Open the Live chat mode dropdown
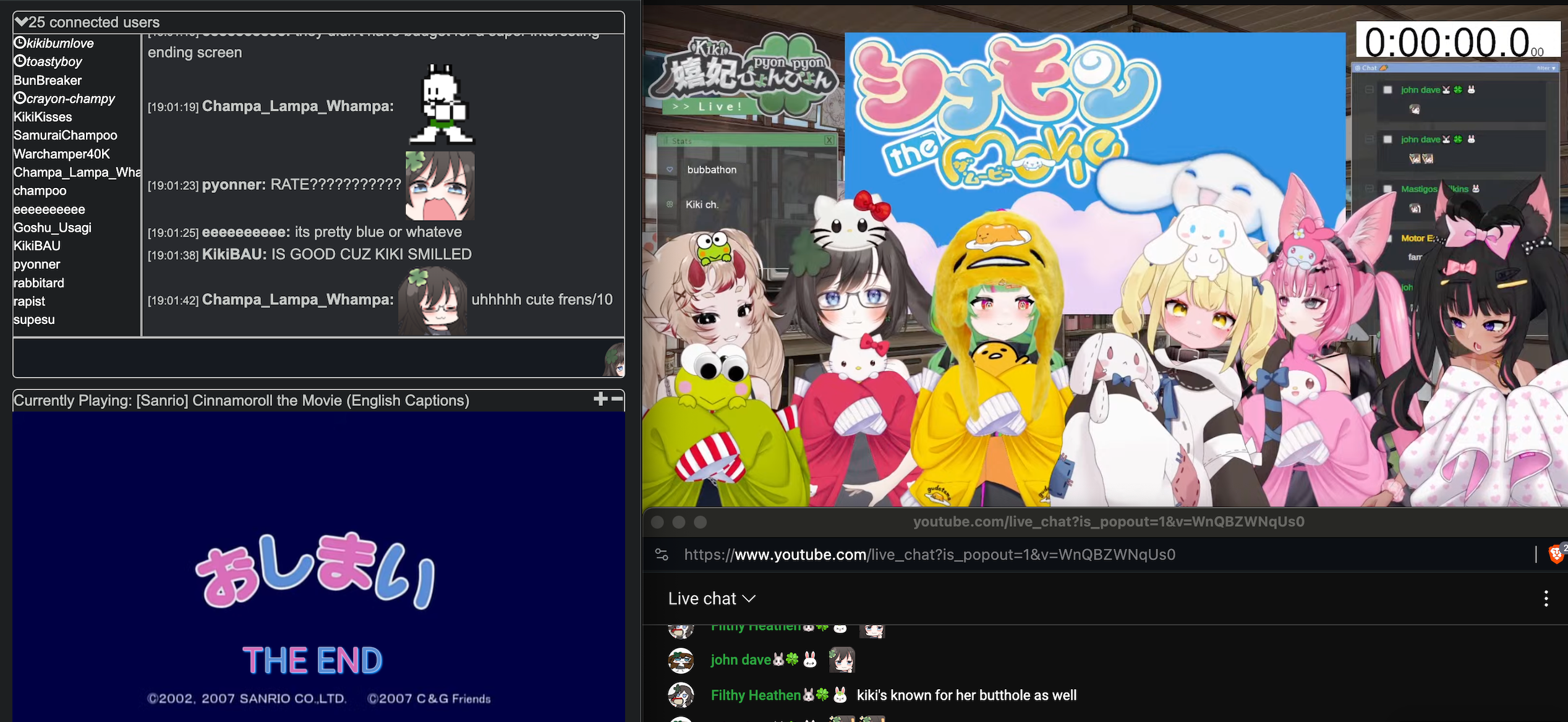Viewport: 1568px width, 722px height. click(x=712, y=598)
